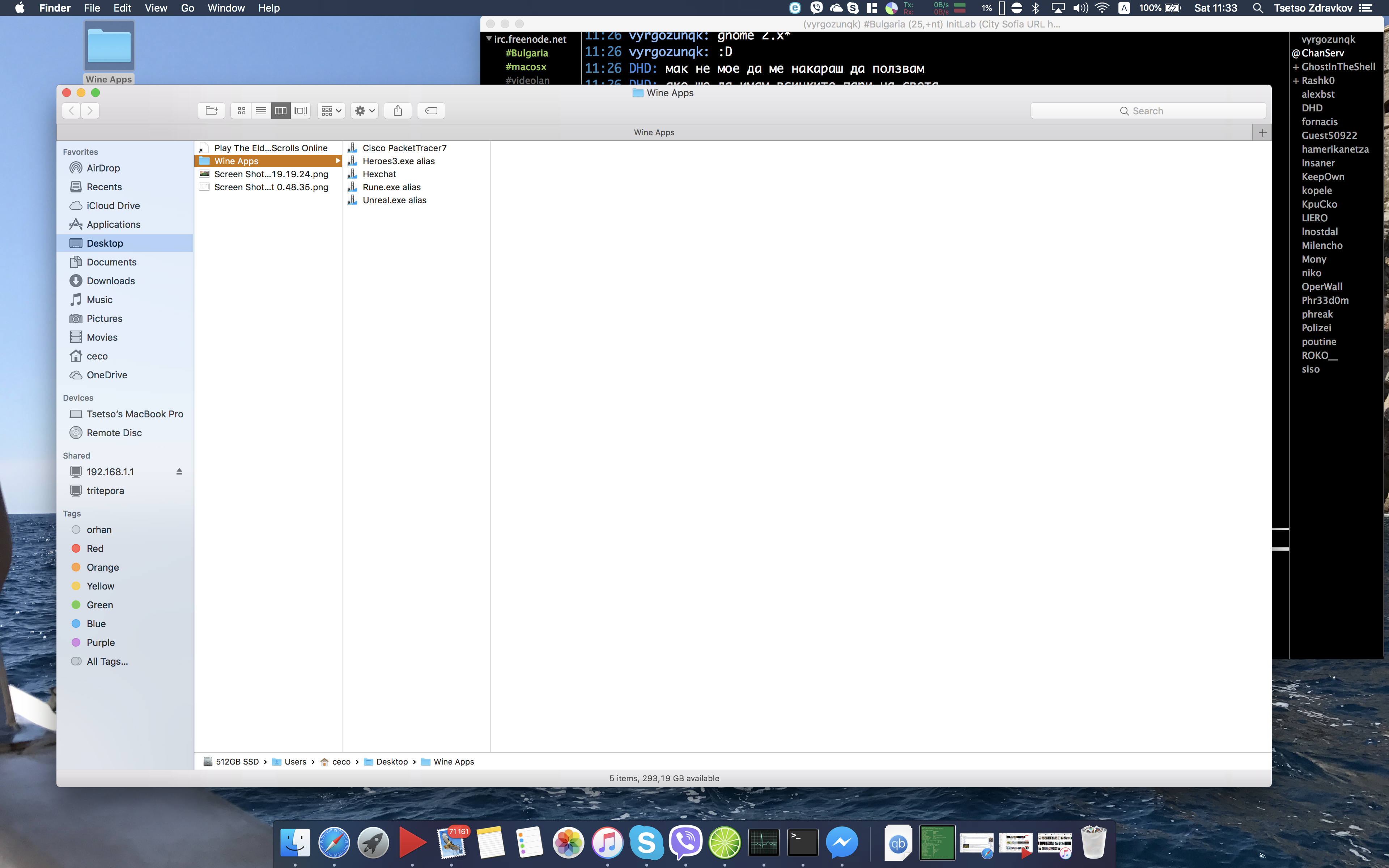Click 512GB SSD in path bar

pyautogui.click(x=231, y=762)
